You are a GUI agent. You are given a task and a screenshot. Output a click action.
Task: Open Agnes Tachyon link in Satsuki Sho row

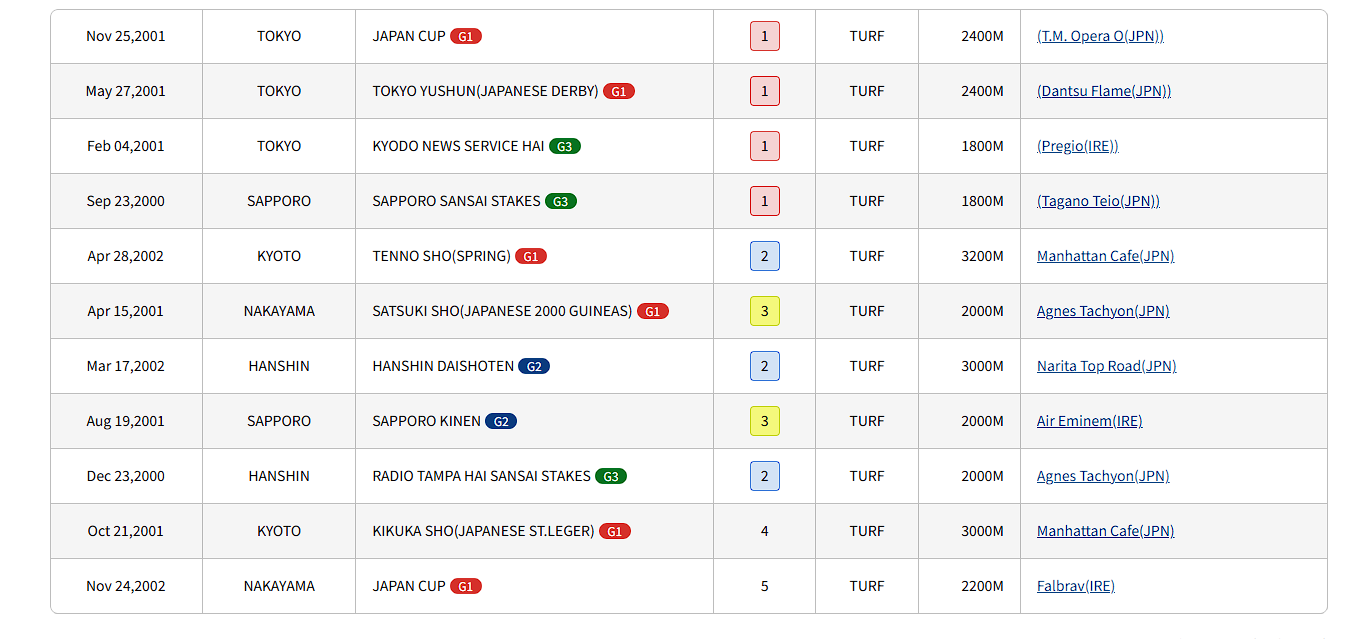(1103, 311)
